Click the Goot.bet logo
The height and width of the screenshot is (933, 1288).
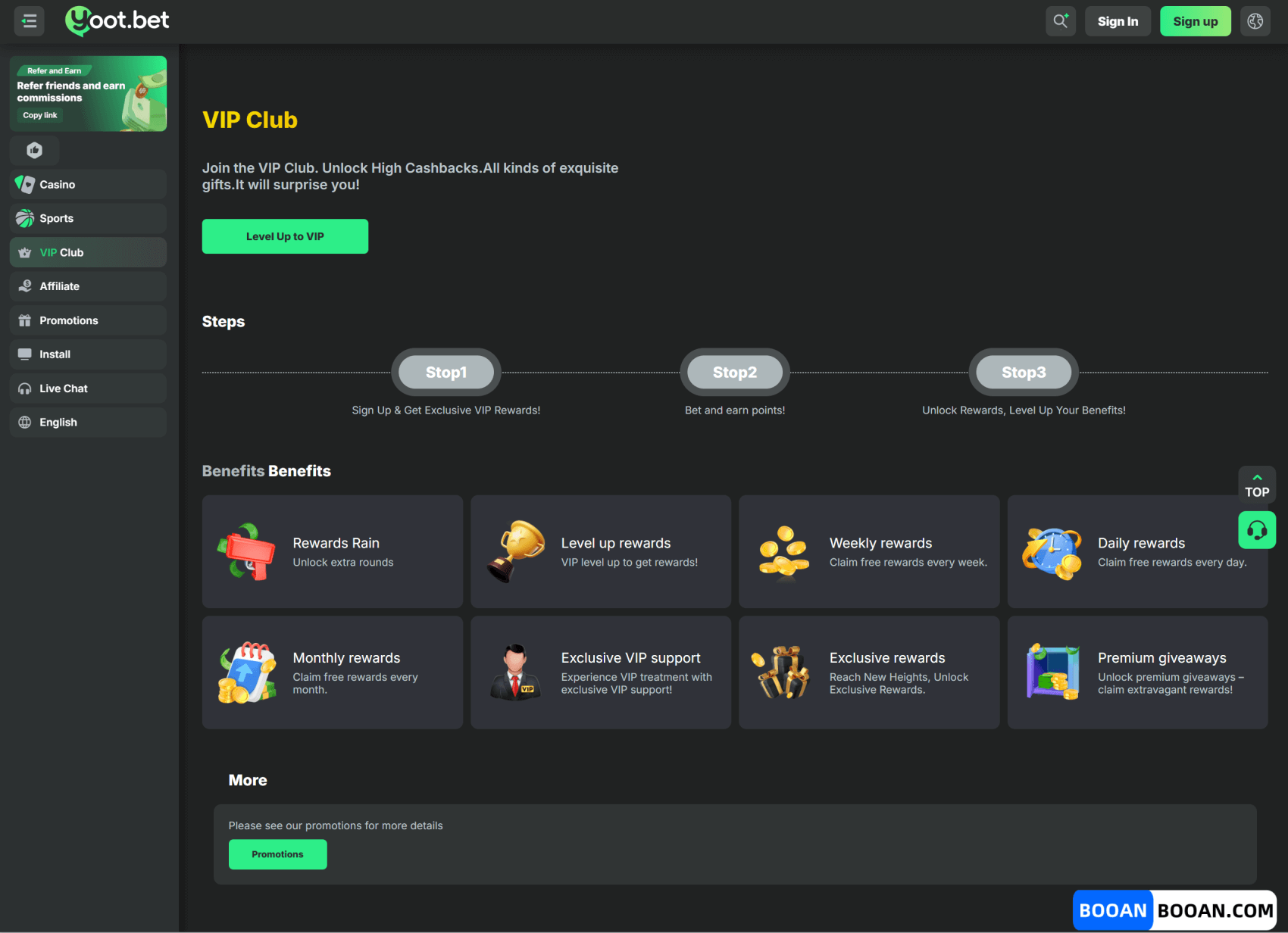pyautogui.click(x=117, y=20)
